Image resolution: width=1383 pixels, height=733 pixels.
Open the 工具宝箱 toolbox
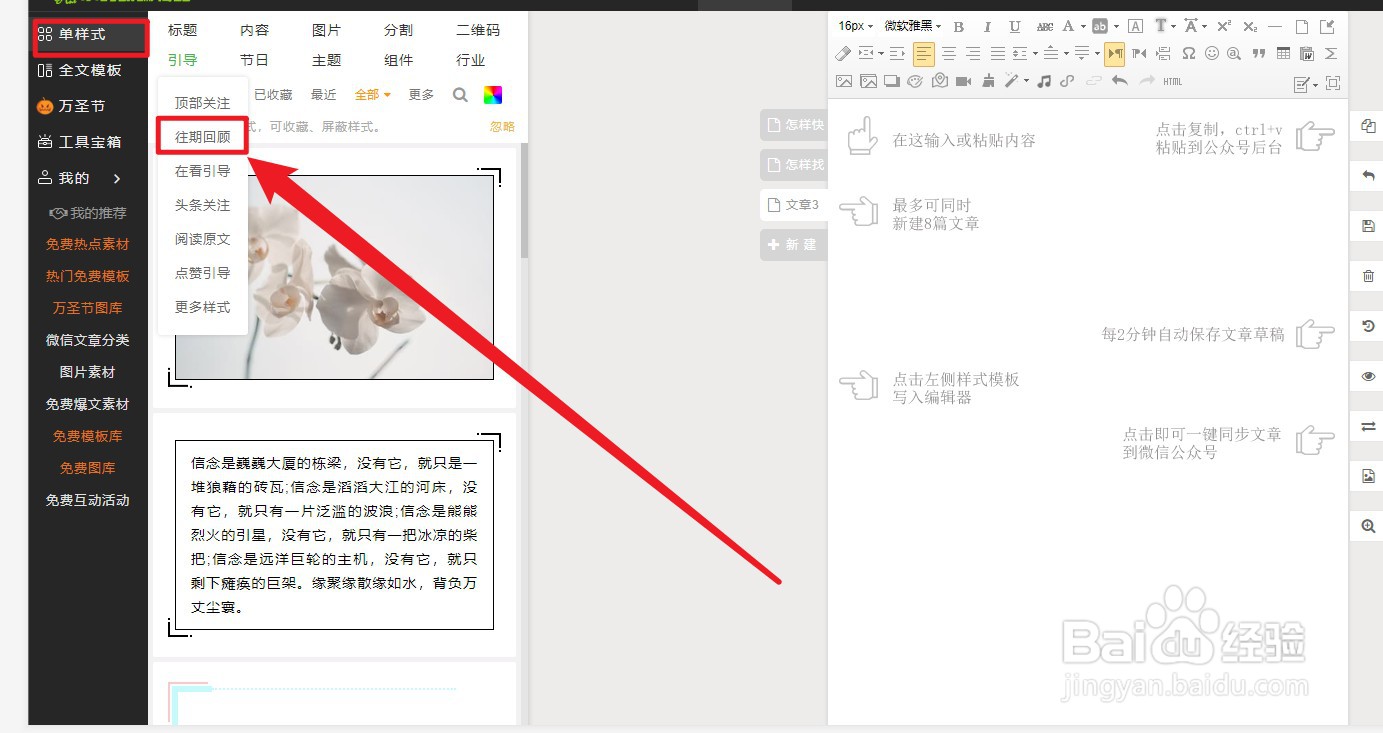[80, 142]
